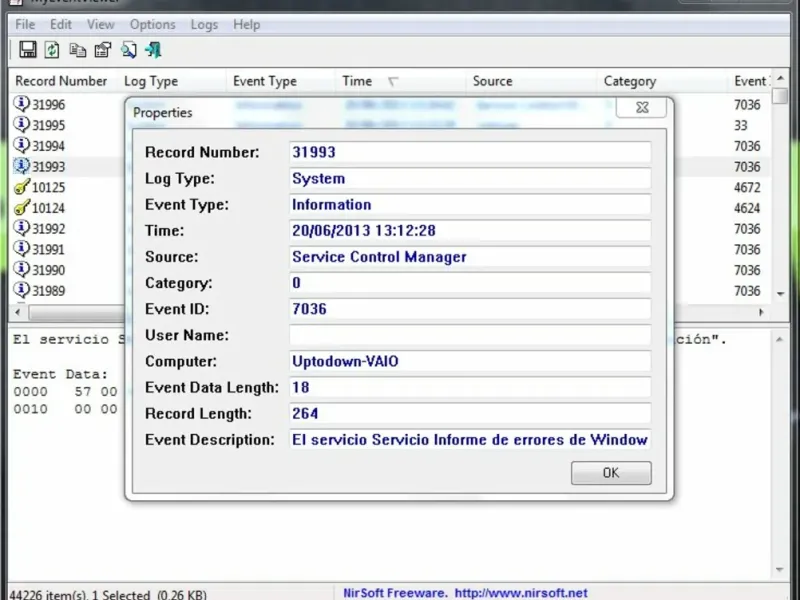Open the Edit menu
800x600 pixels.
click(x=61, y=24)
